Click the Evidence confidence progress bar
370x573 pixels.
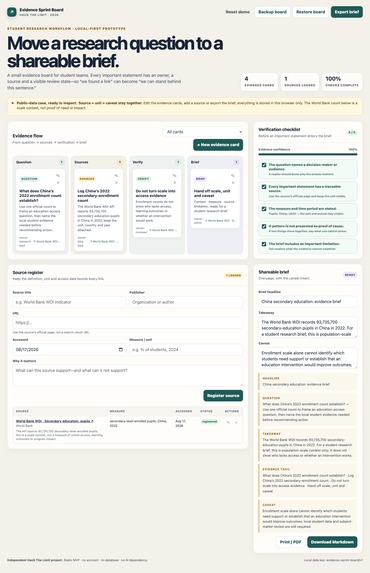pyautogui.click(x=308, y=154)
